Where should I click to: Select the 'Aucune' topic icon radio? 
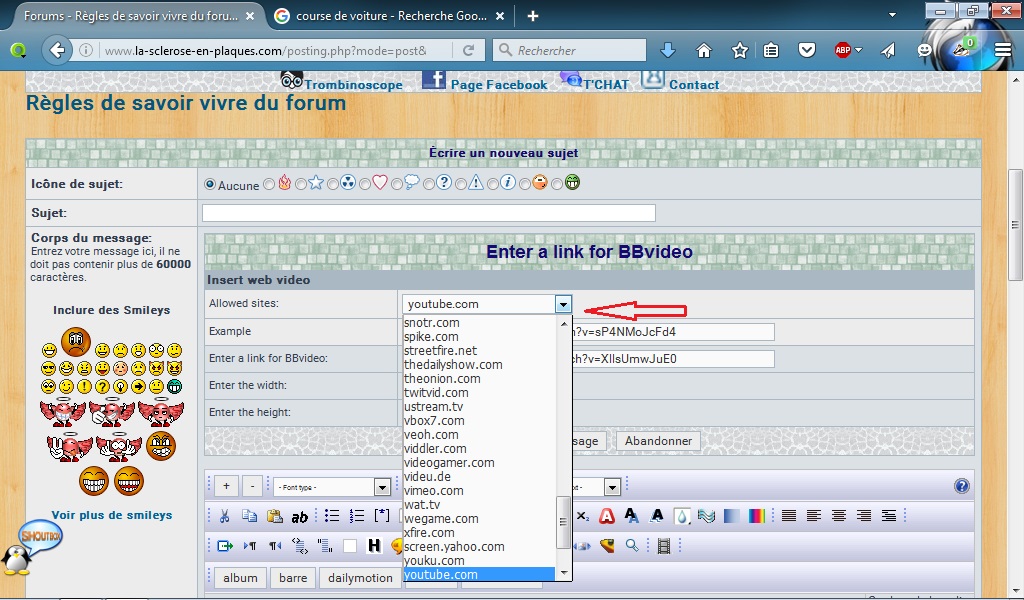[210, 185]
